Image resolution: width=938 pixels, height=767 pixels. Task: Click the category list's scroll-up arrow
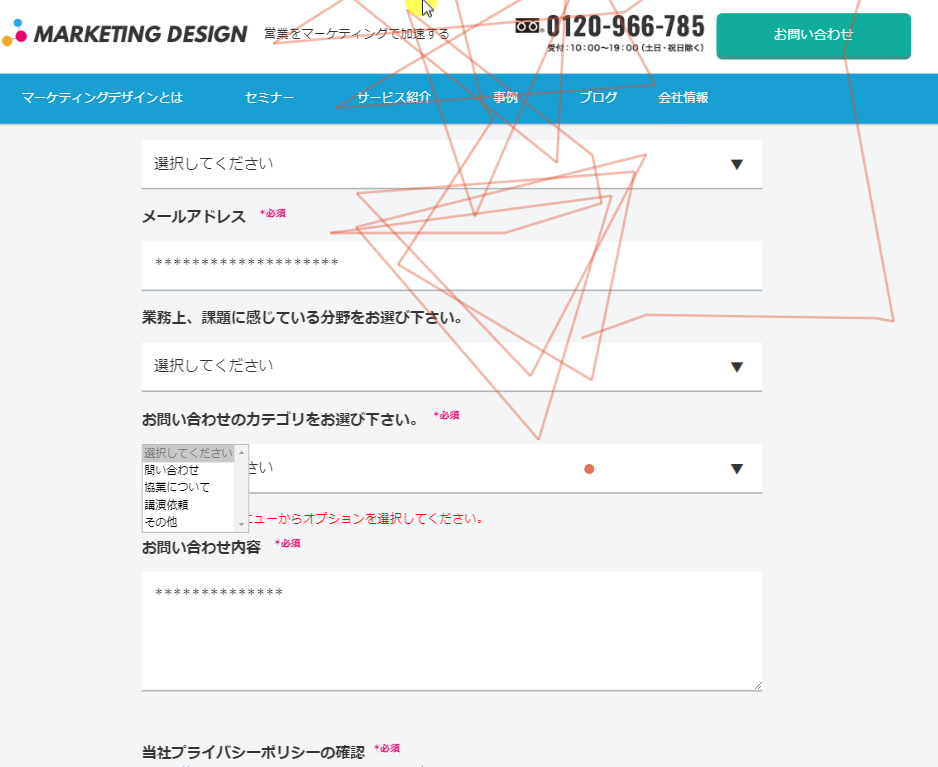[x=241, y=453]
